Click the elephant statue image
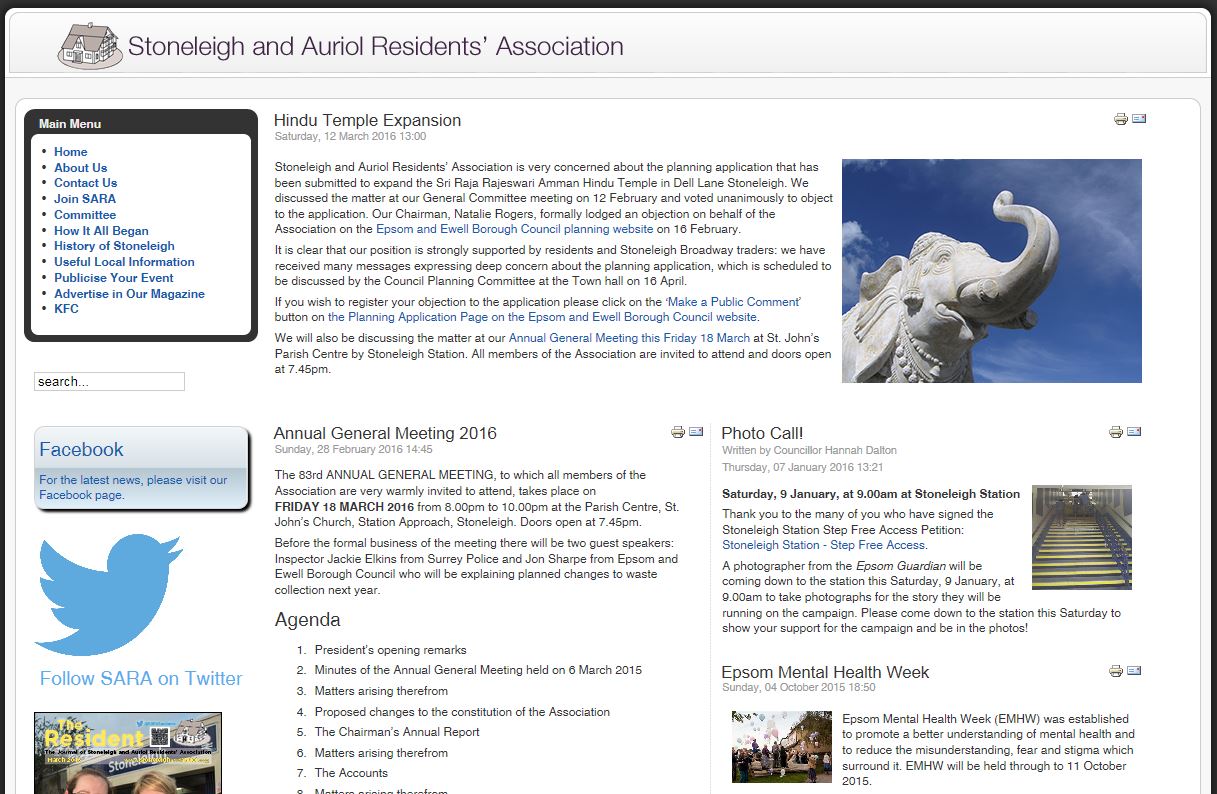 point(992,271)
